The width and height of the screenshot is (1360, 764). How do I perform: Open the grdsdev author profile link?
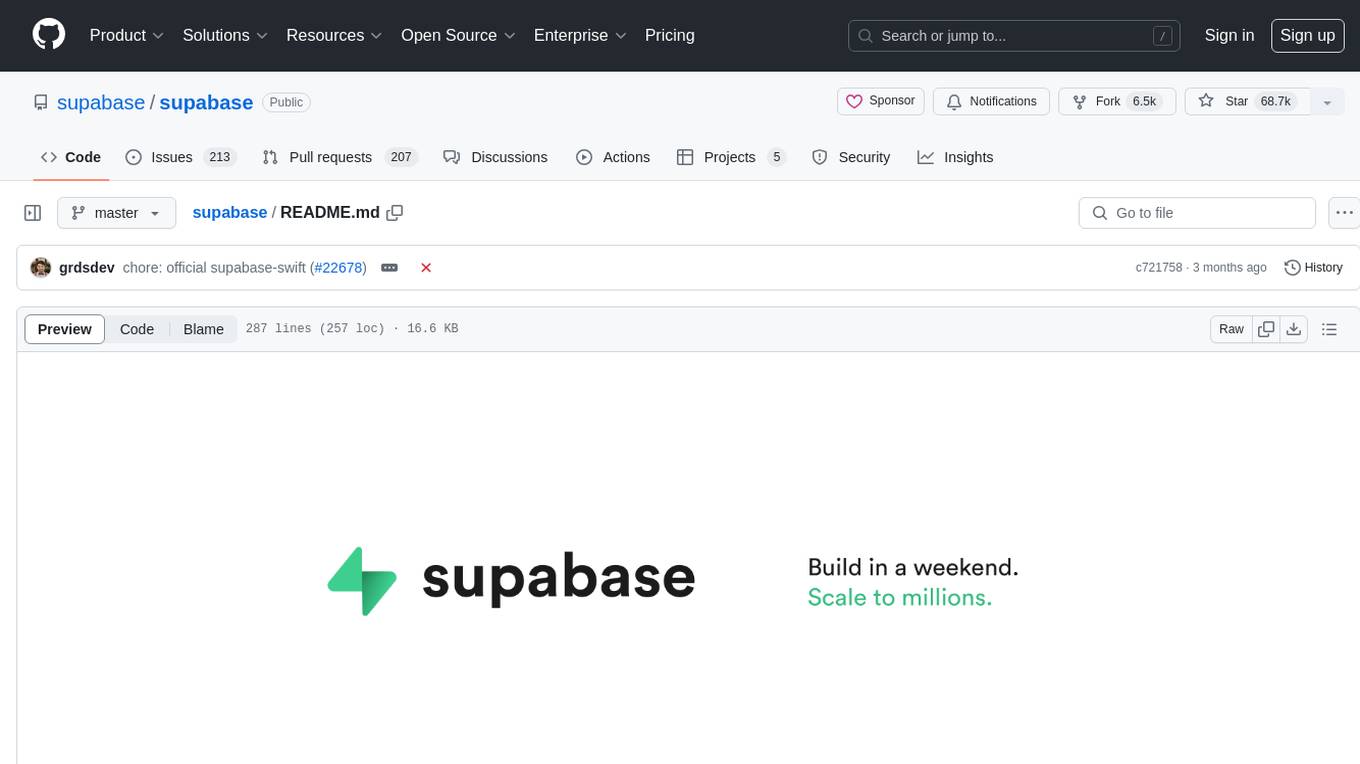click(x=87, y=267)
